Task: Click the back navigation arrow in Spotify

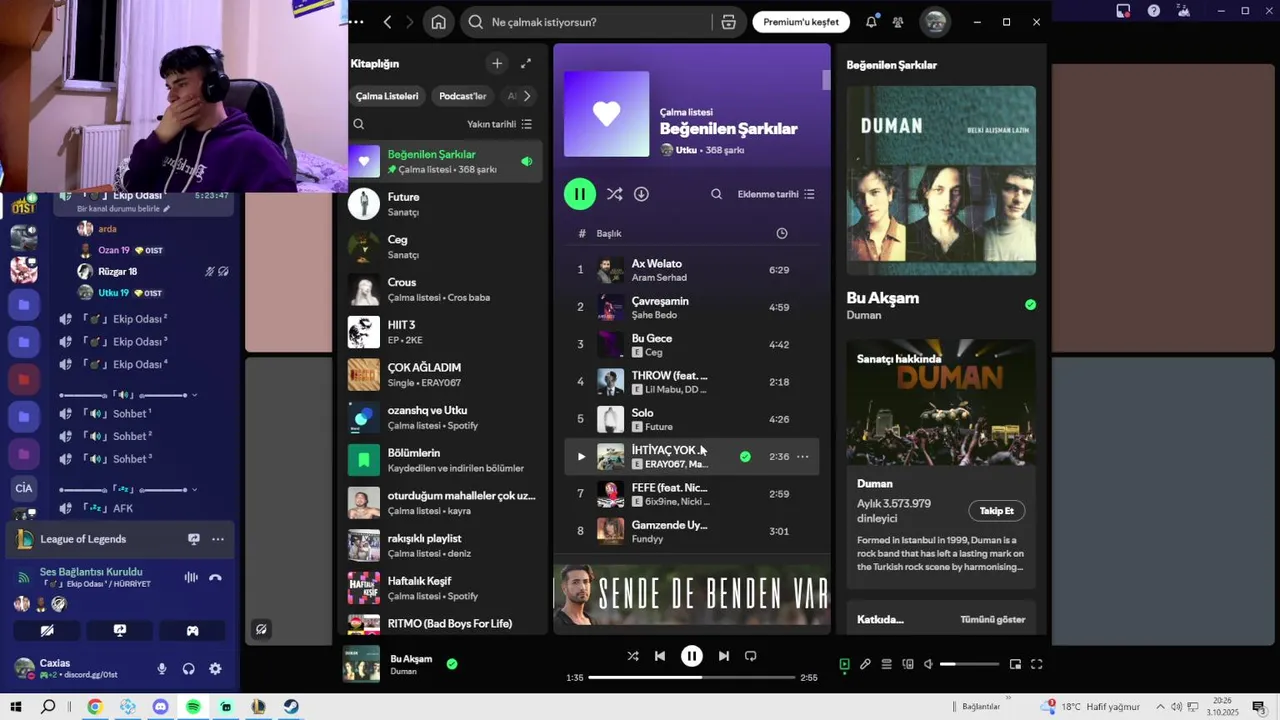Action: coord(388,22)
